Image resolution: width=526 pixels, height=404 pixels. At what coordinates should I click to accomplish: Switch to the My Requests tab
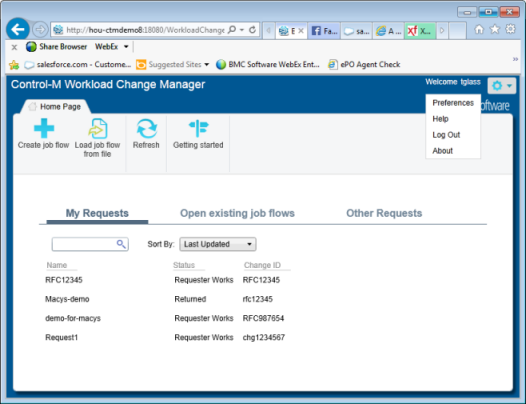[x=97, y=213]
